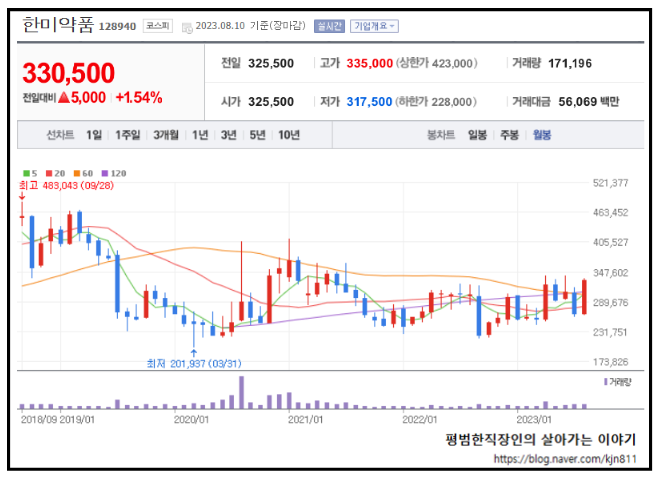The width and height of the screenshot is (656, 477).
Task: Click the stock name 한미약품
Action: coord(59,25)
